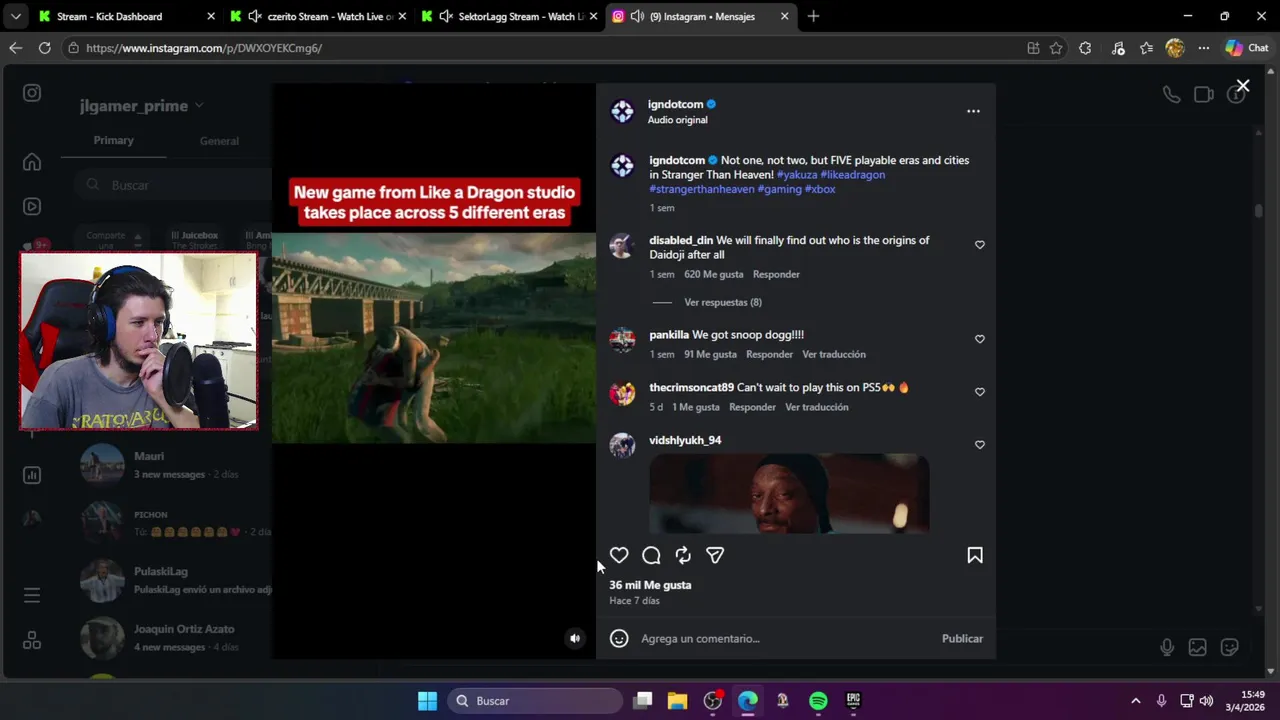Save post with bookmark icon
This screenshot has width=1280, height=720.
point(975,555)
